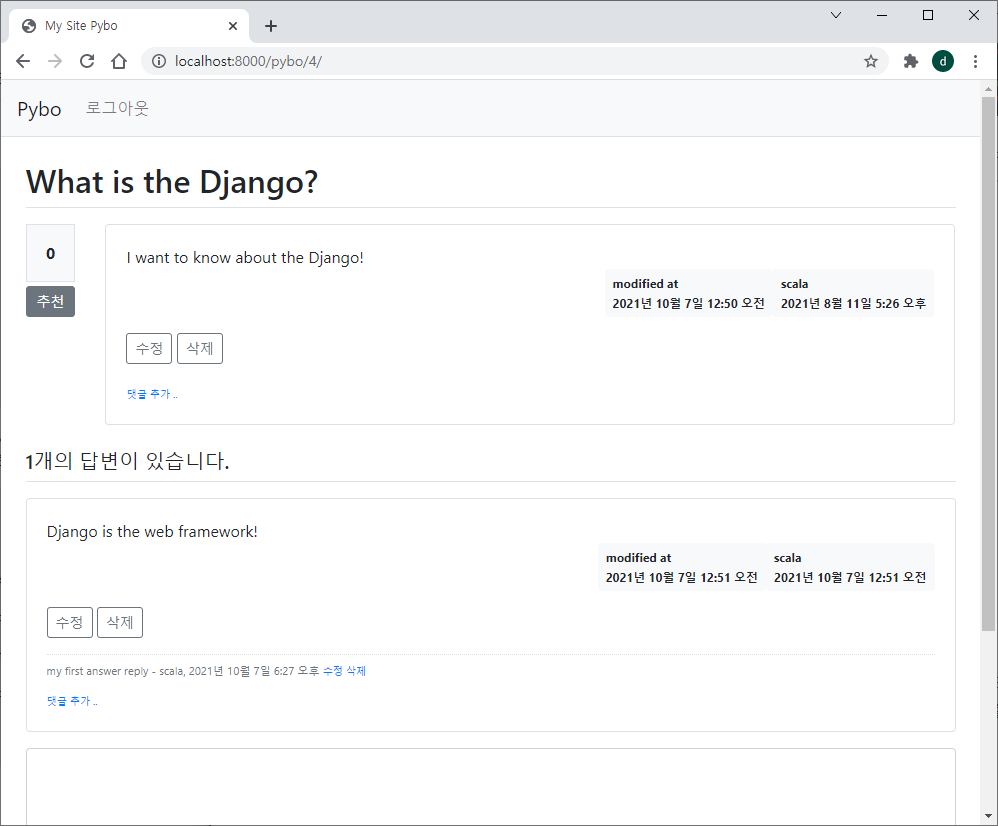Go to the Pybo home link
The width and height of the screenshot is (998, 826).
(x=39, y=109)
